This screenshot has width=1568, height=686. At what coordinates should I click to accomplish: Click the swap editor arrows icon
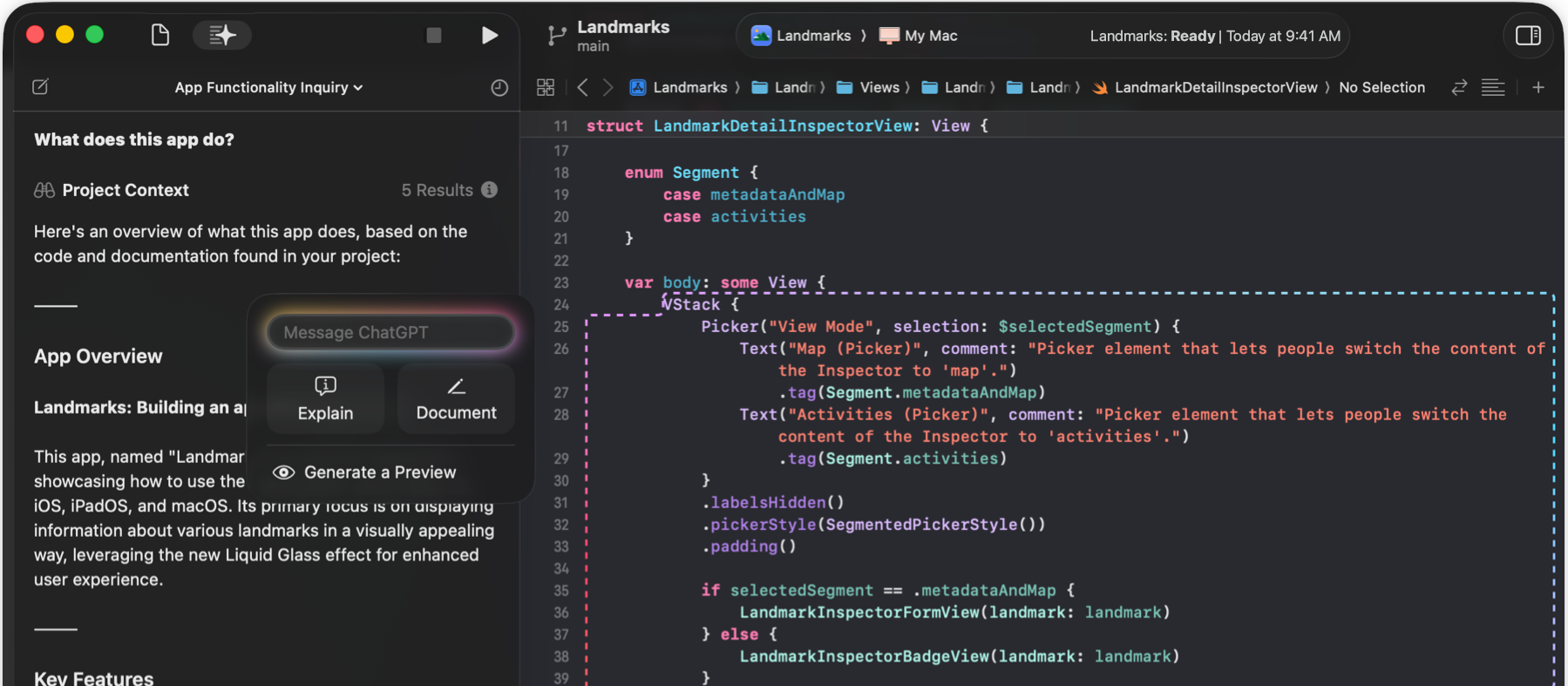[1459, 87]
